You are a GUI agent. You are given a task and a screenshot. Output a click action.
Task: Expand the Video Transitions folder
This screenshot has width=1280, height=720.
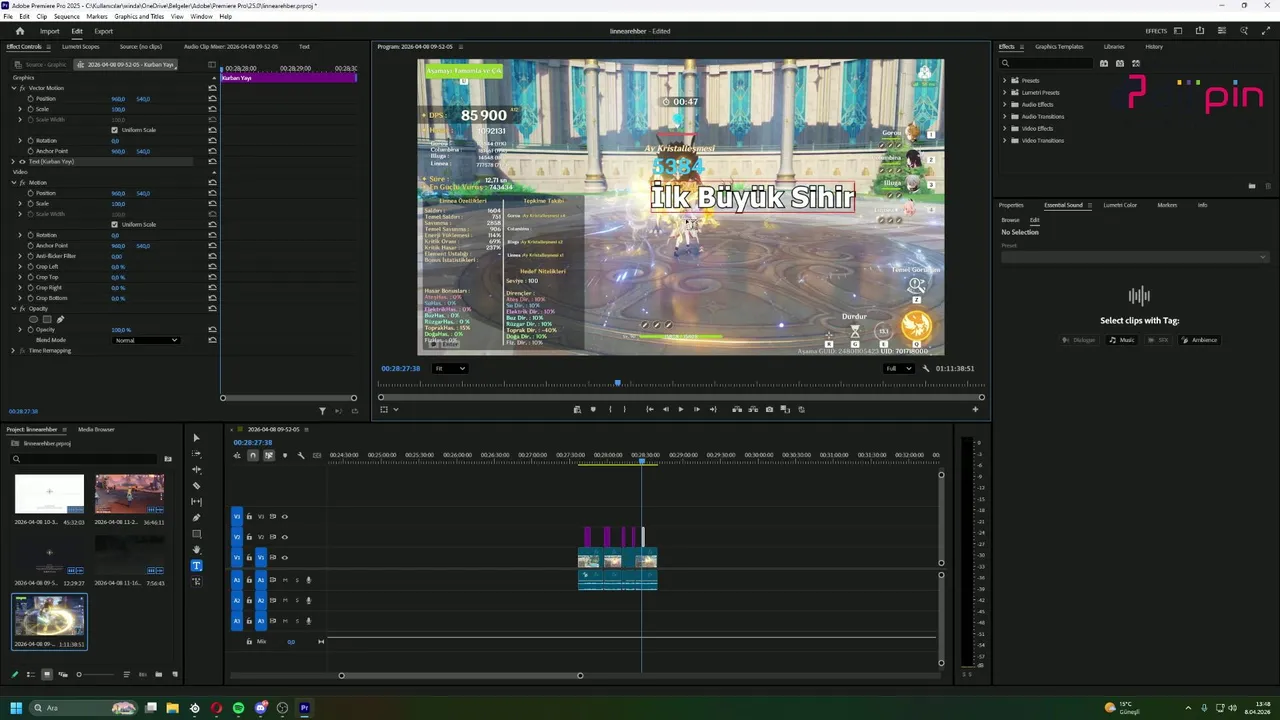(1005, 140)
